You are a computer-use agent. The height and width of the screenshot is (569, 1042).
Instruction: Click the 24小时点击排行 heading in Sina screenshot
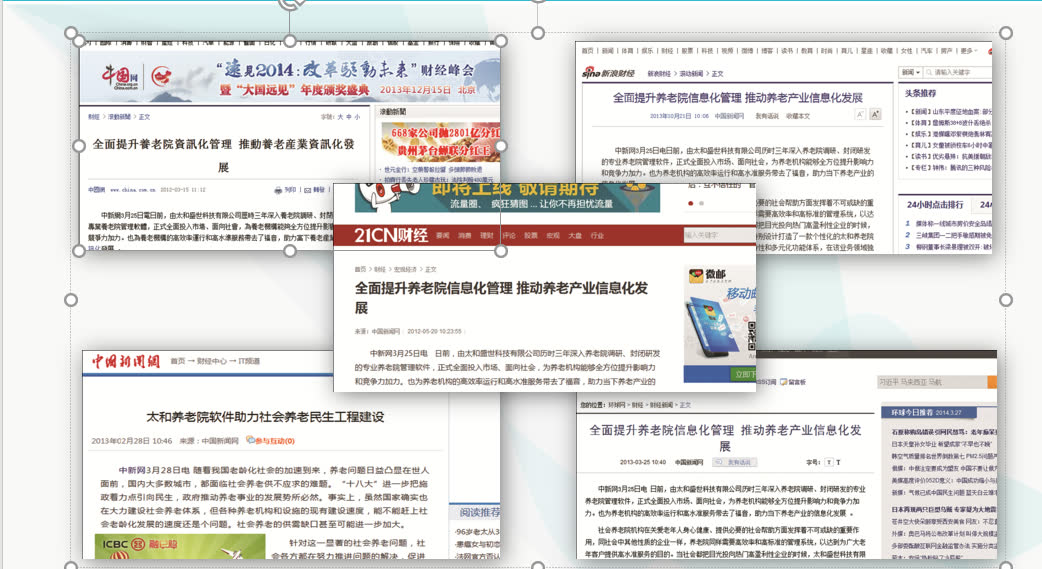pyautogui.click(x=935, y=205)
